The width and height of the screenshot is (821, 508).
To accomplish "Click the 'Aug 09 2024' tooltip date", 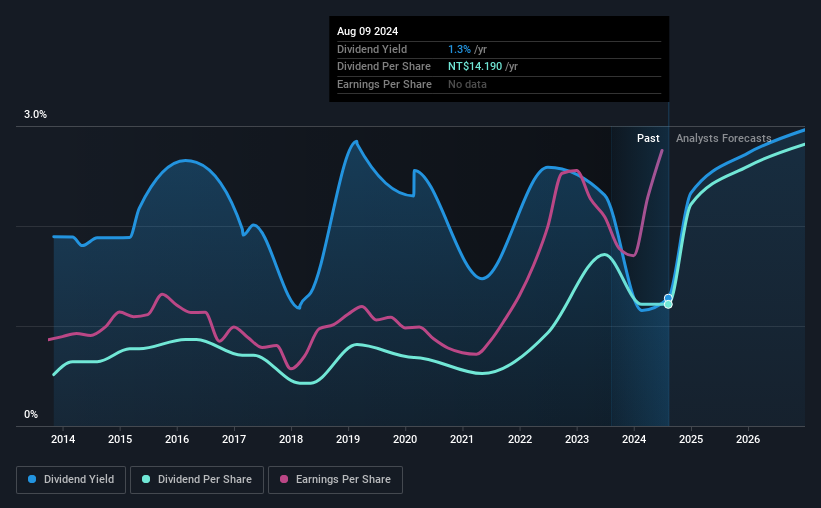I will point(367,31).
